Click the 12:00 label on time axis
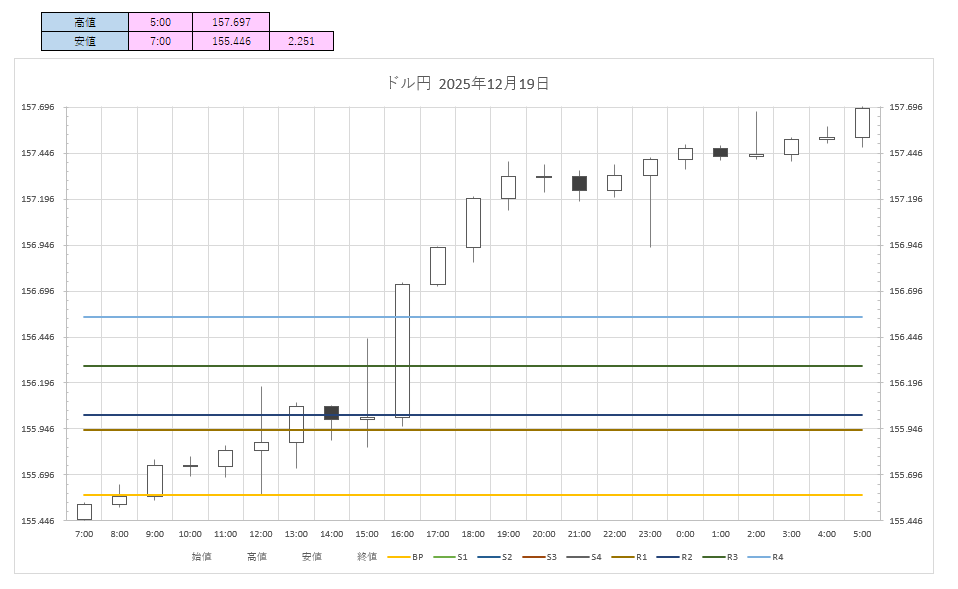Image resolution: width=958 pixels, height=589 pixels. pos(261,535)
